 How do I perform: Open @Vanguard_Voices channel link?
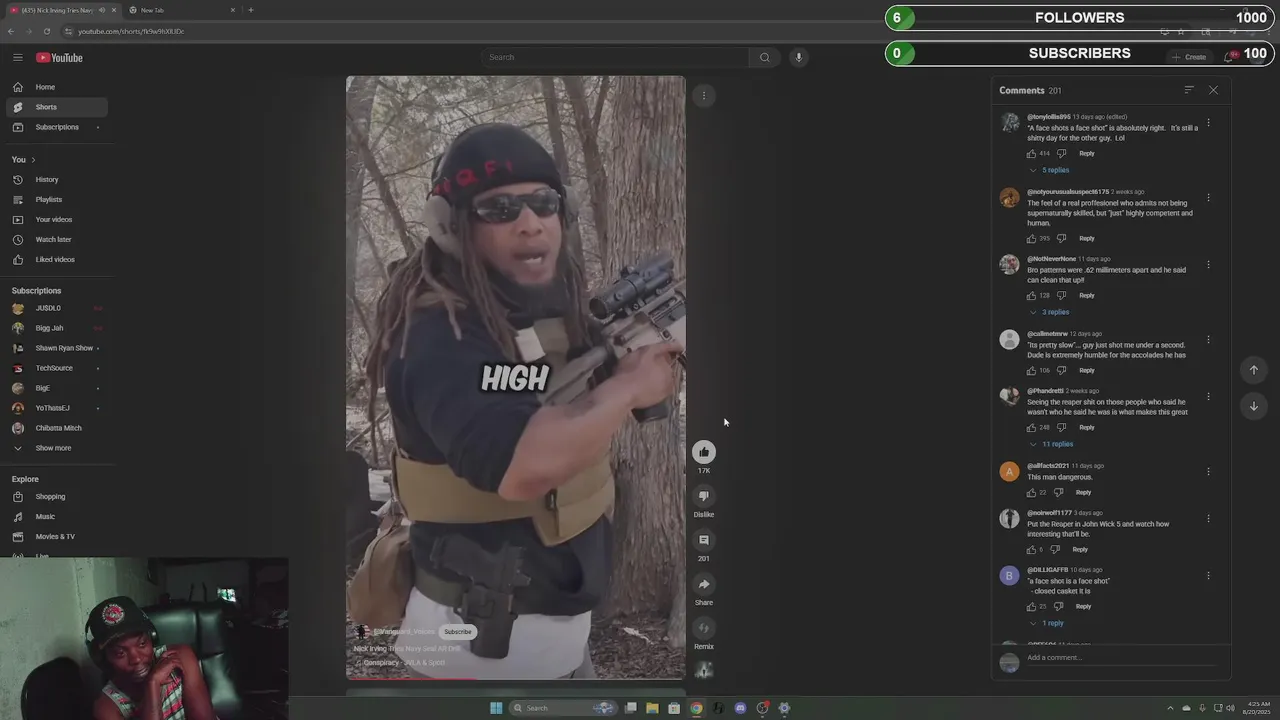404,632
